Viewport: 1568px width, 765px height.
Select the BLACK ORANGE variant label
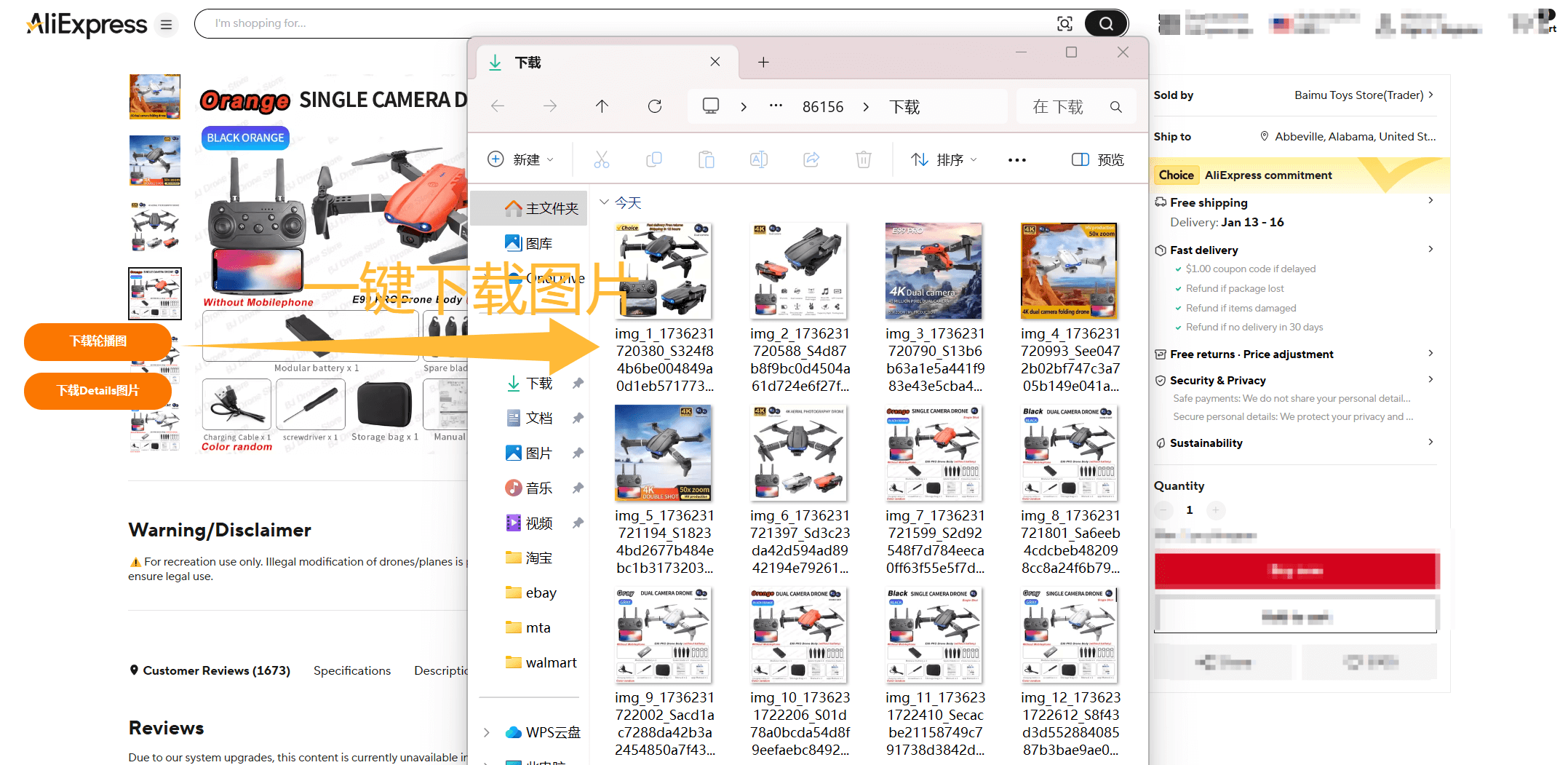[x=245, y=138]
